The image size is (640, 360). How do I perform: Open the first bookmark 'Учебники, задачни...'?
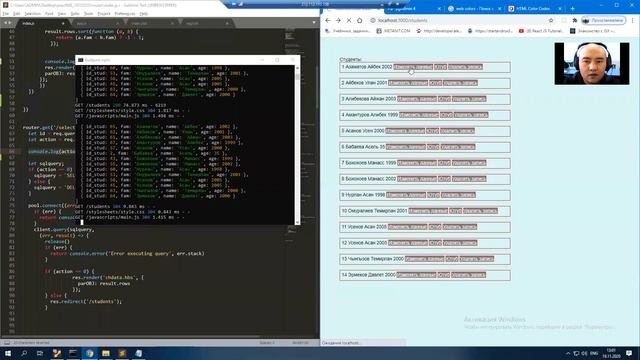click(x=347, y=31)
